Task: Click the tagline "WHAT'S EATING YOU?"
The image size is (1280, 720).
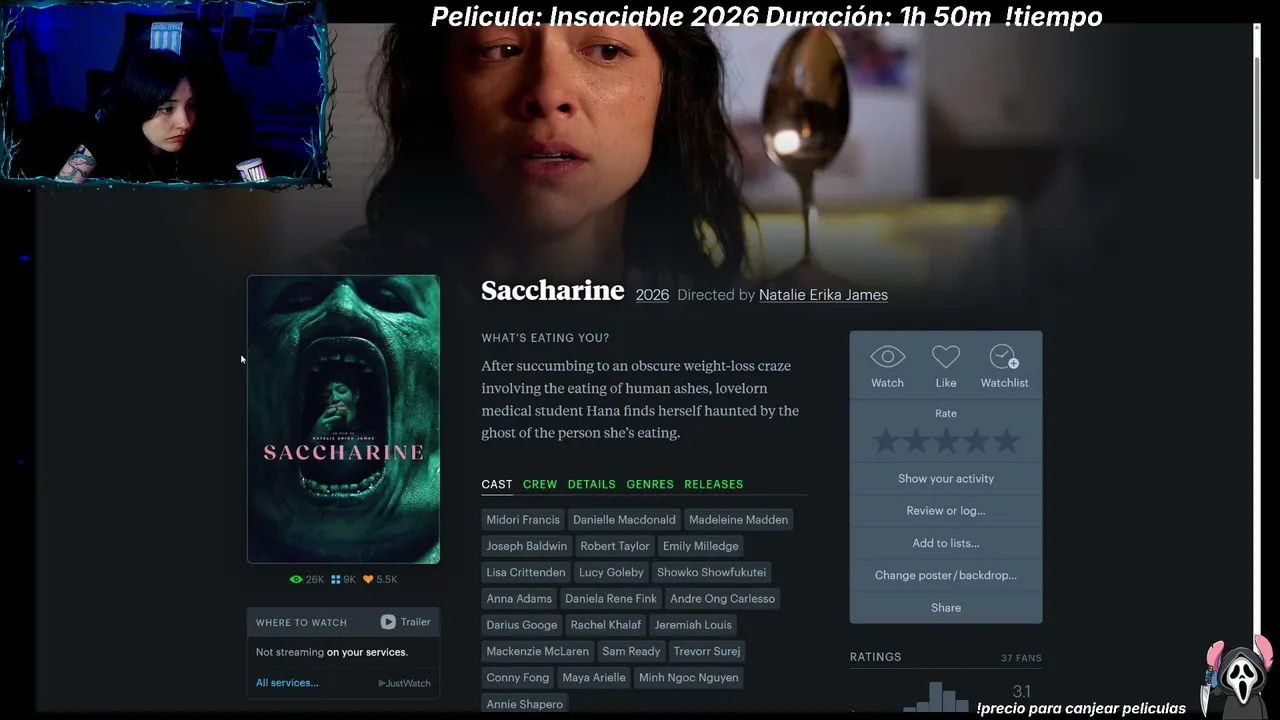Action: pos(545,338)
